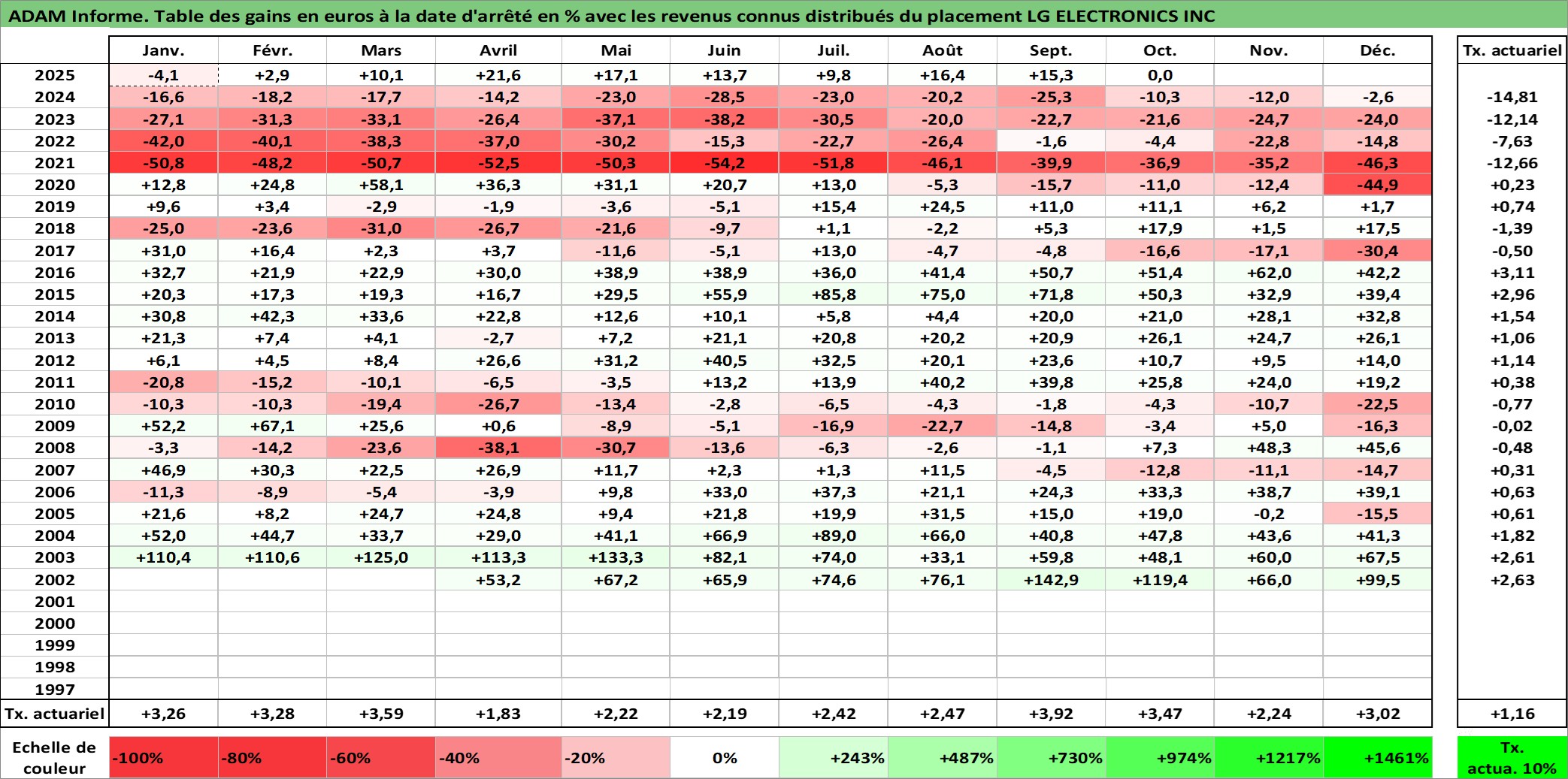
Task: Click the 'Echelle de couleur' label
Action: pyautogui.click(x=54, y=757)
